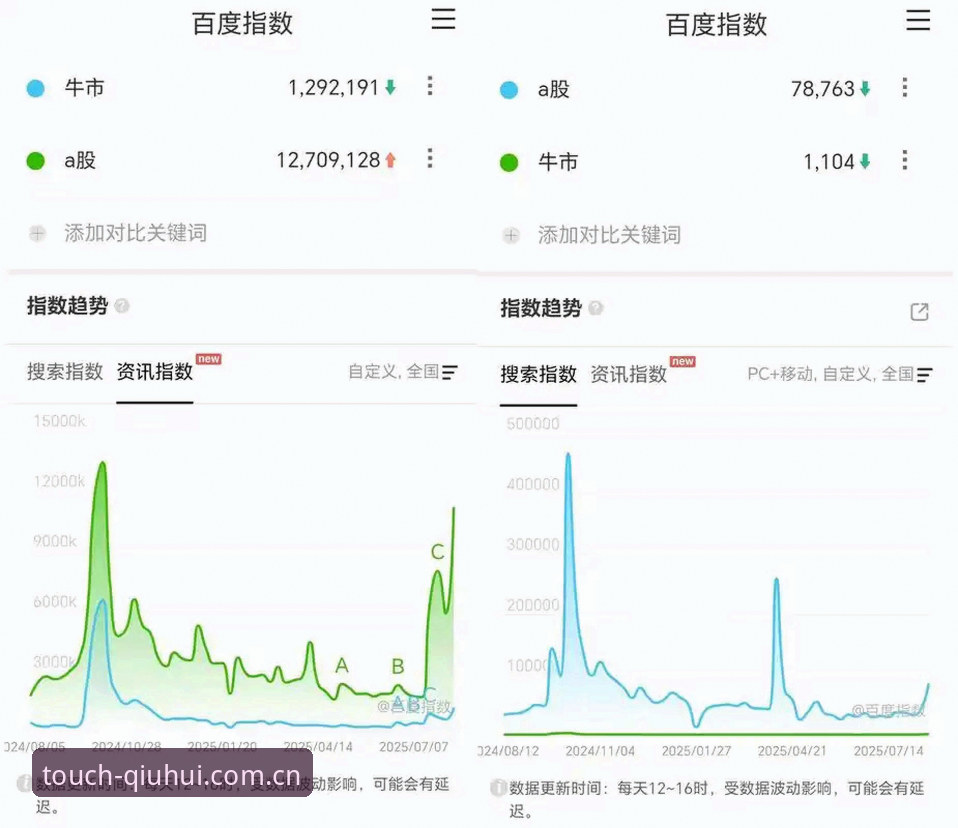Click the new badge in right panel
This screenshot has width=958, height=828.
tap(682, 362)
